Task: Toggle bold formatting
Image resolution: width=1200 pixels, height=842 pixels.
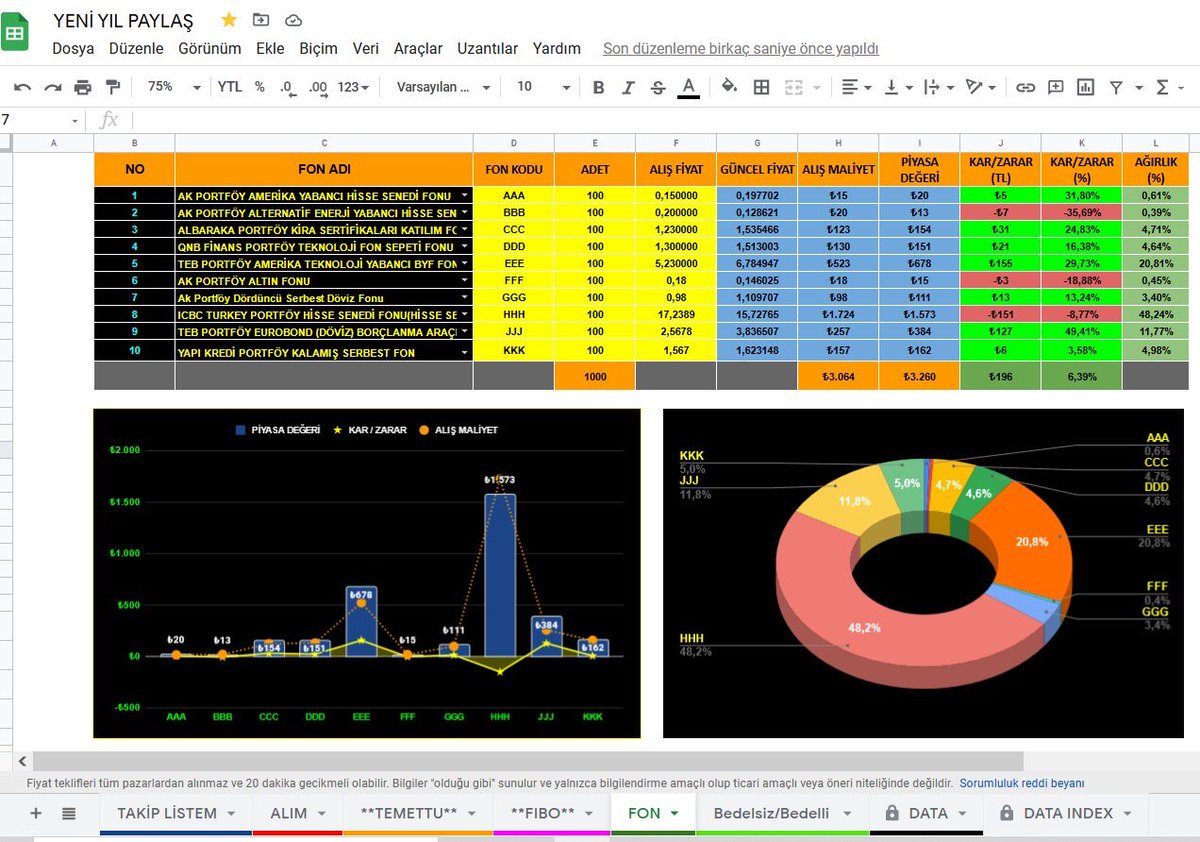Action: [598, 87]
